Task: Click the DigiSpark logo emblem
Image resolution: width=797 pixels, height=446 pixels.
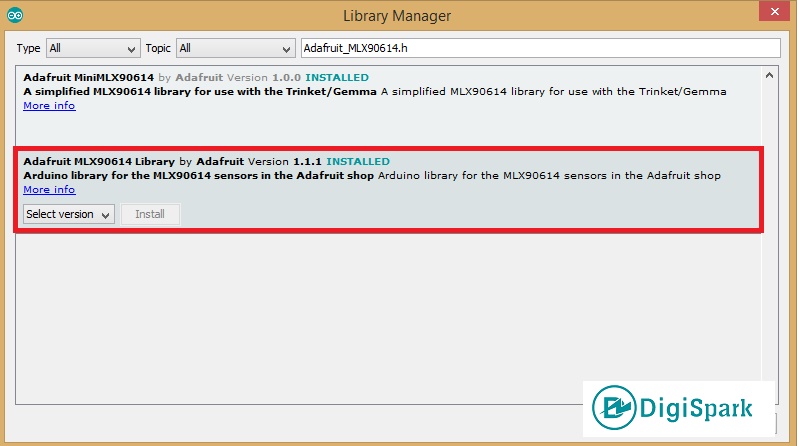Action: (617, 411)
